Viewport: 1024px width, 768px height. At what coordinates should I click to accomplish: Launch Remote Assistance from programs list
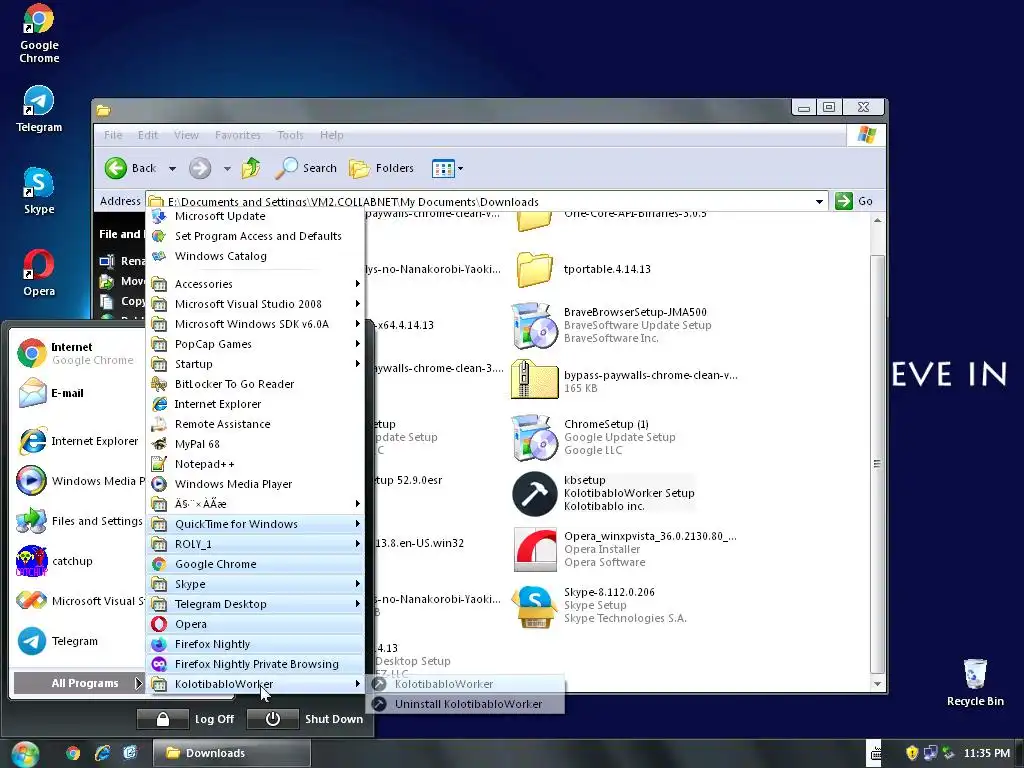pyautogui.click(x=255, y=424)
